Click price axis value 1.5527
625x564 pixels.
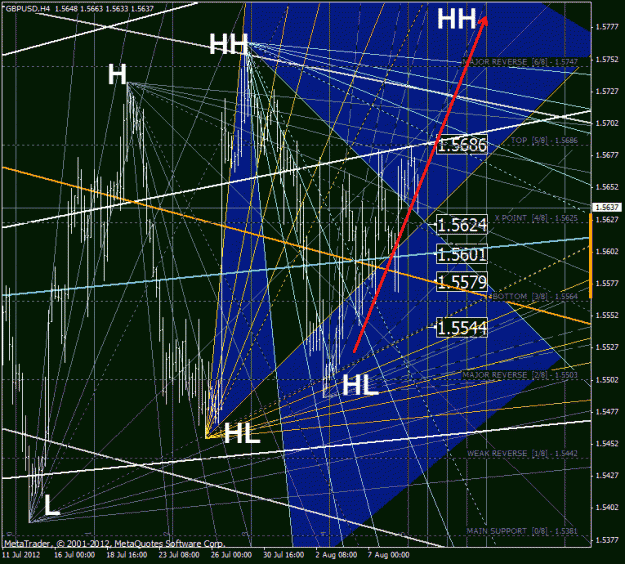[x=607, y=347]
